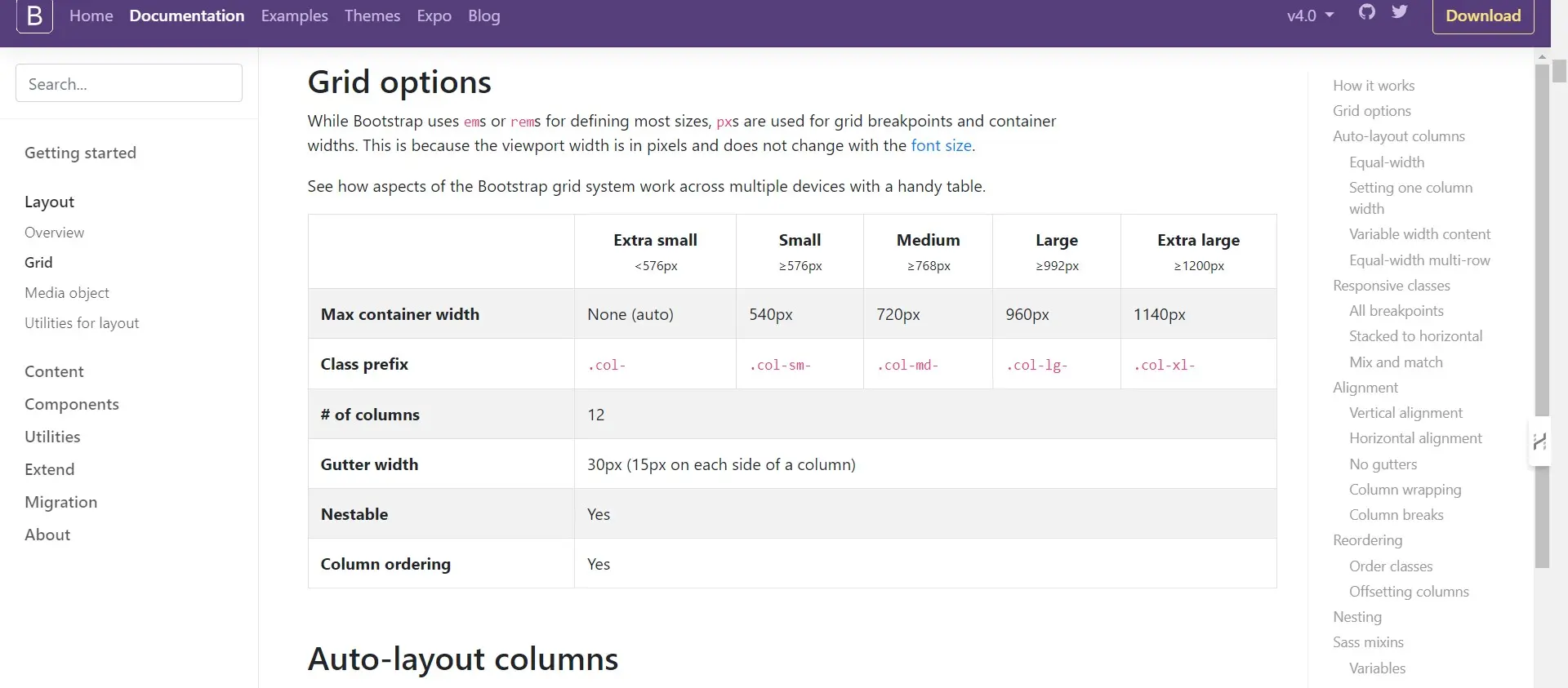This screenshot has width=1568, height=688.
Task: Expand the Getting started section
Action: [x=80, y=153]
